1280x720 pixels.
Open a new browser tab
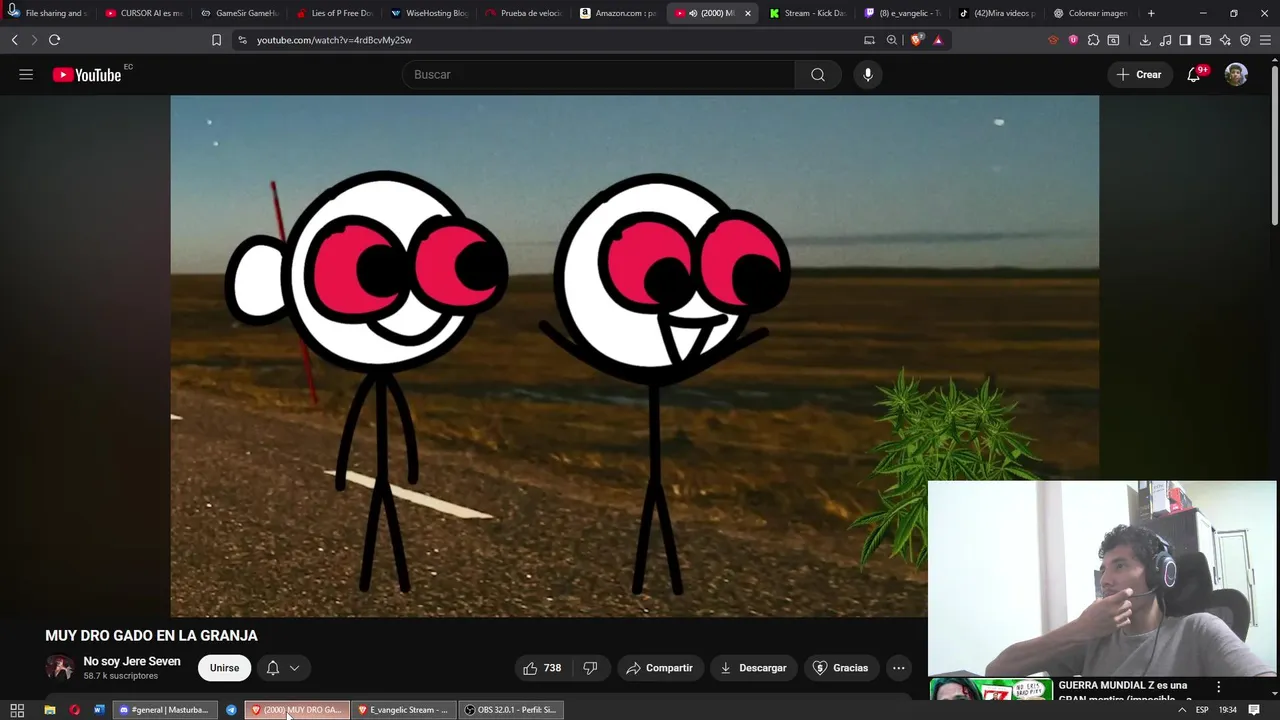pyautogui.click(x=1151, y=13)
